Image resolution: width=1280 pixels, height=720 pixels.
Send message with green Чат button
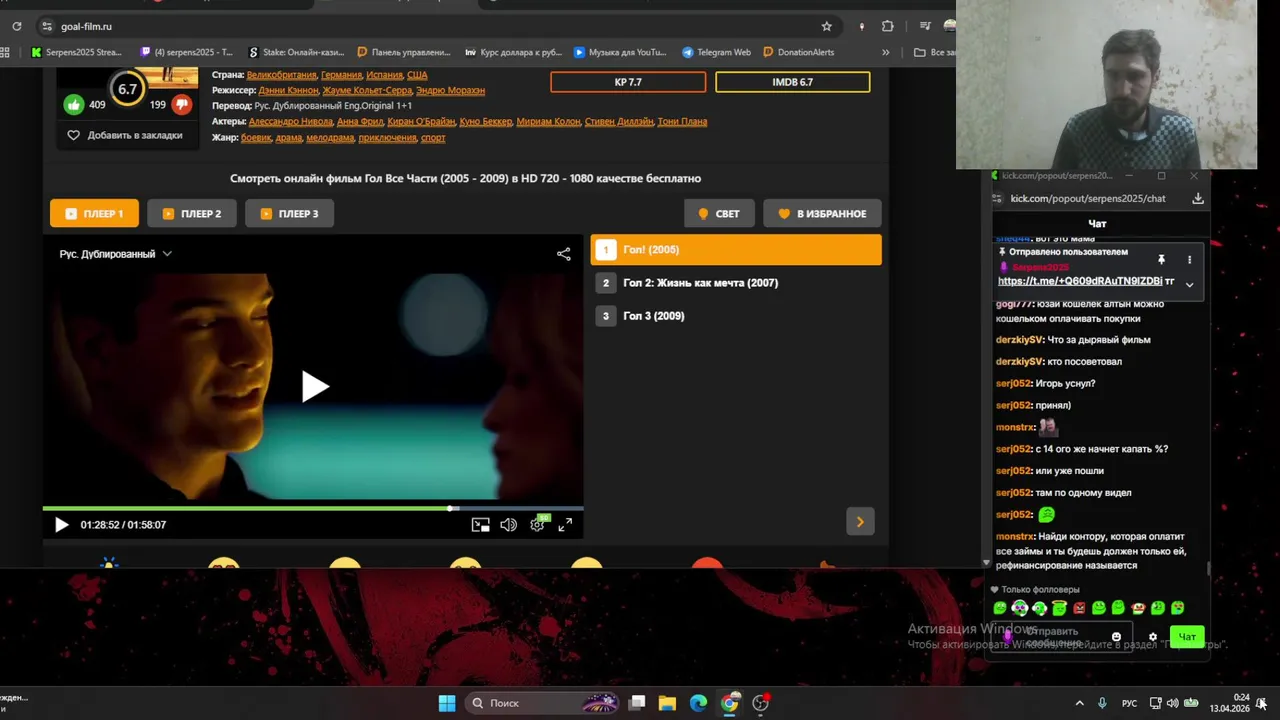(x=1187, y=637)
